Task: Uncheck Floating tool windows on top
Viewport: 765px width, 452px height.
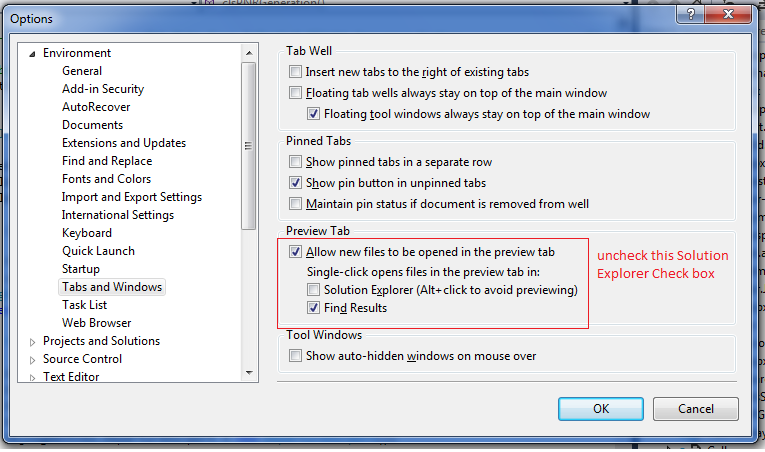Action: (x=313, y=114)
